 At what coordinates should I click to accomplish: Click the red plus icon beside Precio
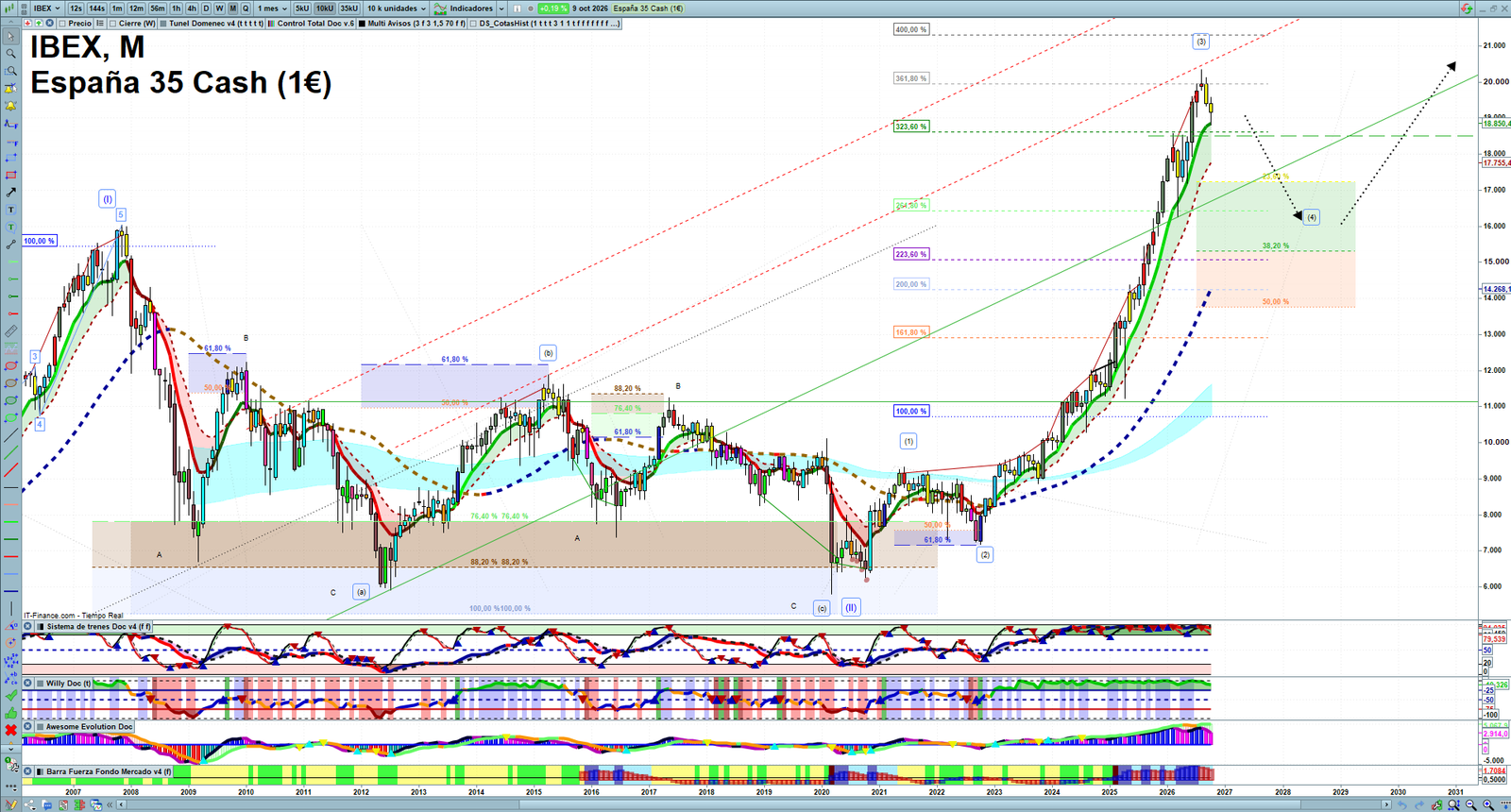click(28, 24)
